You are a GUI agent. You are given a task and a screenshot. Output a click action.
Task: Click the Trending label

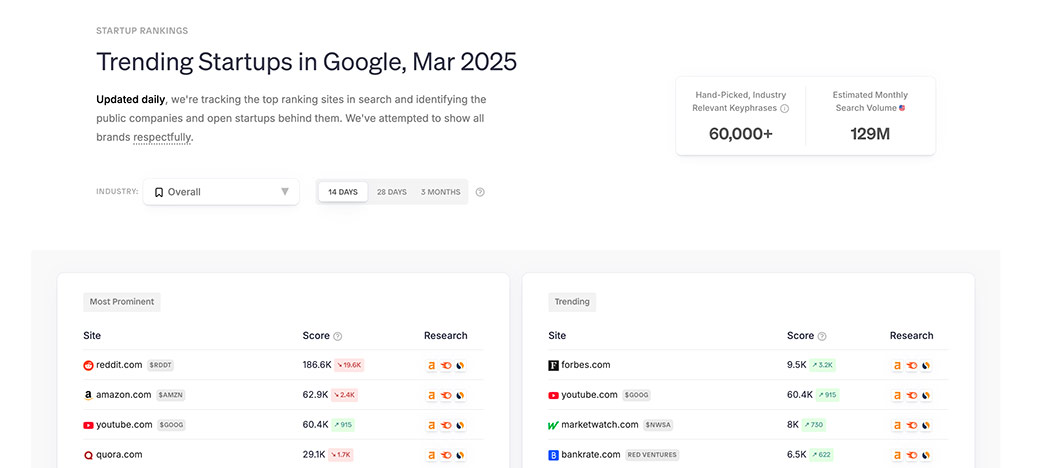(x=572, y=302)
